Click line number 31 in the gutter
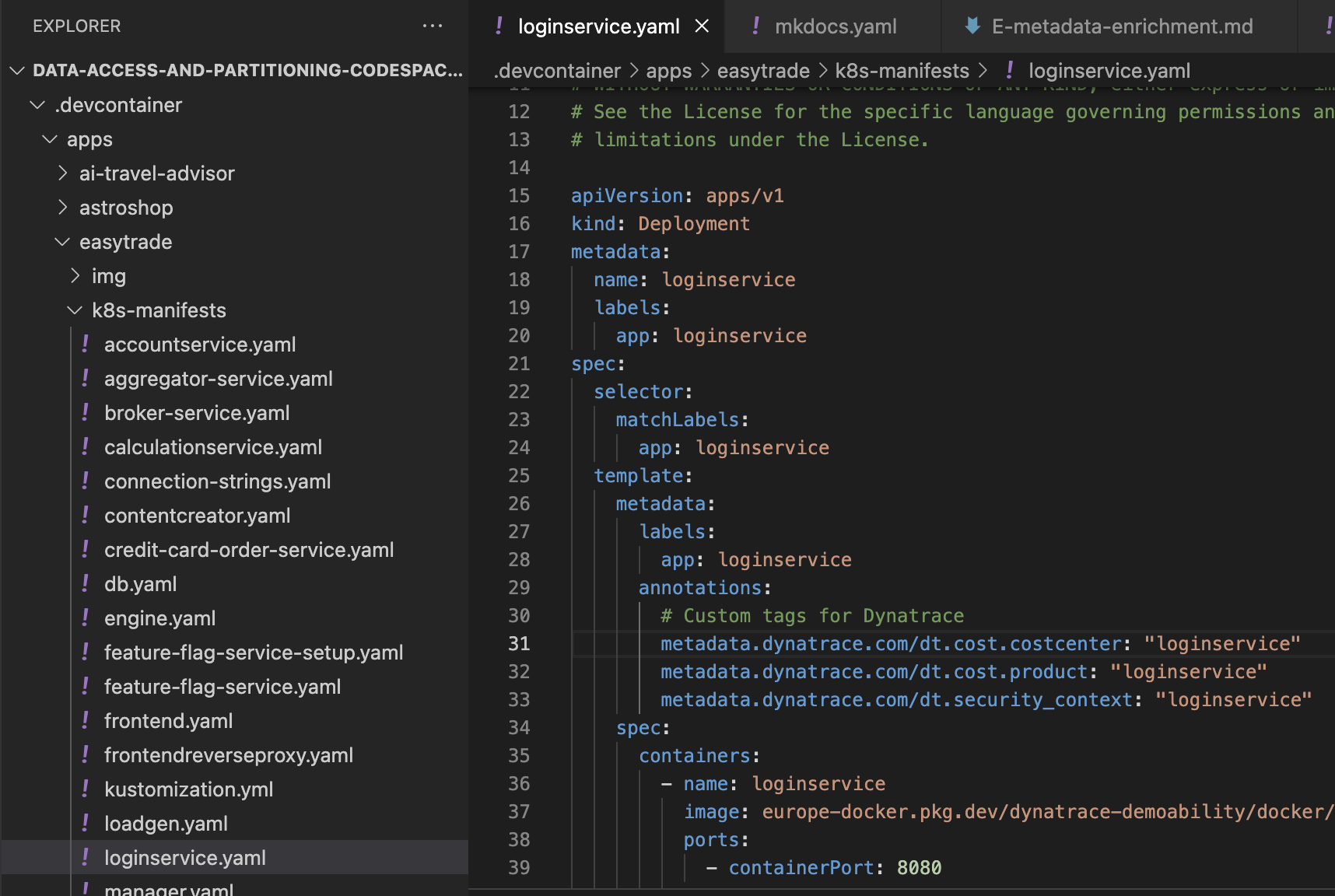 click(x=519, y=644)
